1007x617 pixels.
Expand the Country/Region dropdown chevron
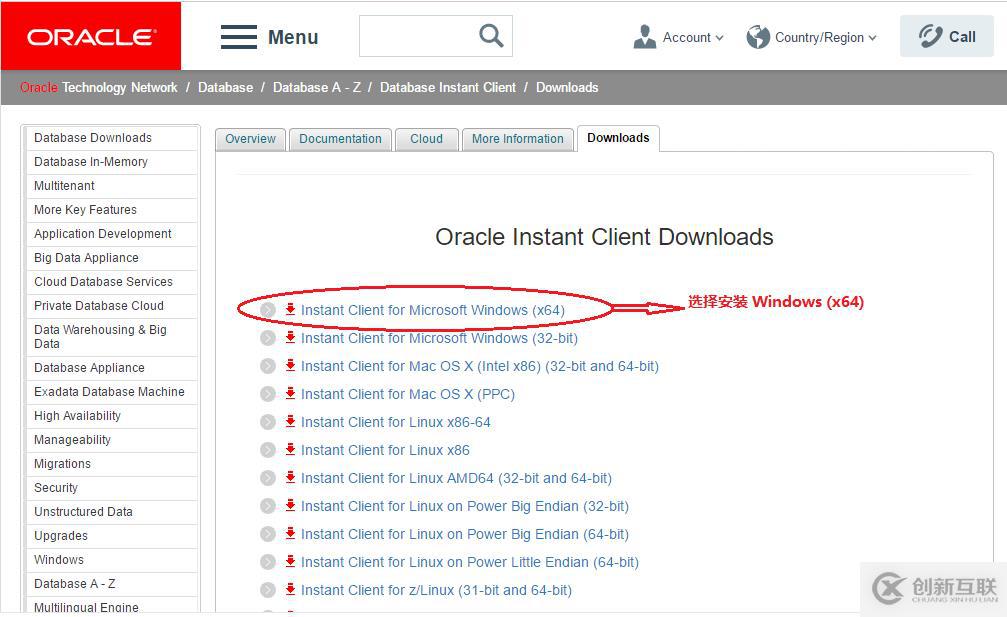coord(872,38)
